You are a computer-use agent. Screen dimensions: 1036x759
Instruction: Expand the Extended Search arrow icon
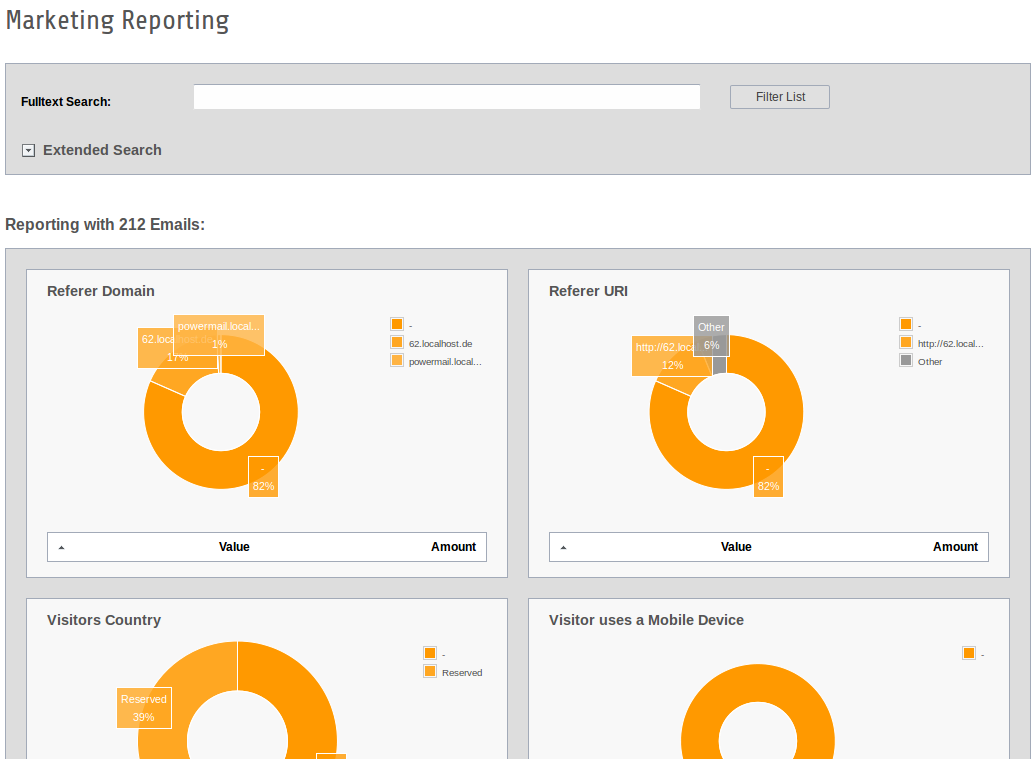coord(28,150)
